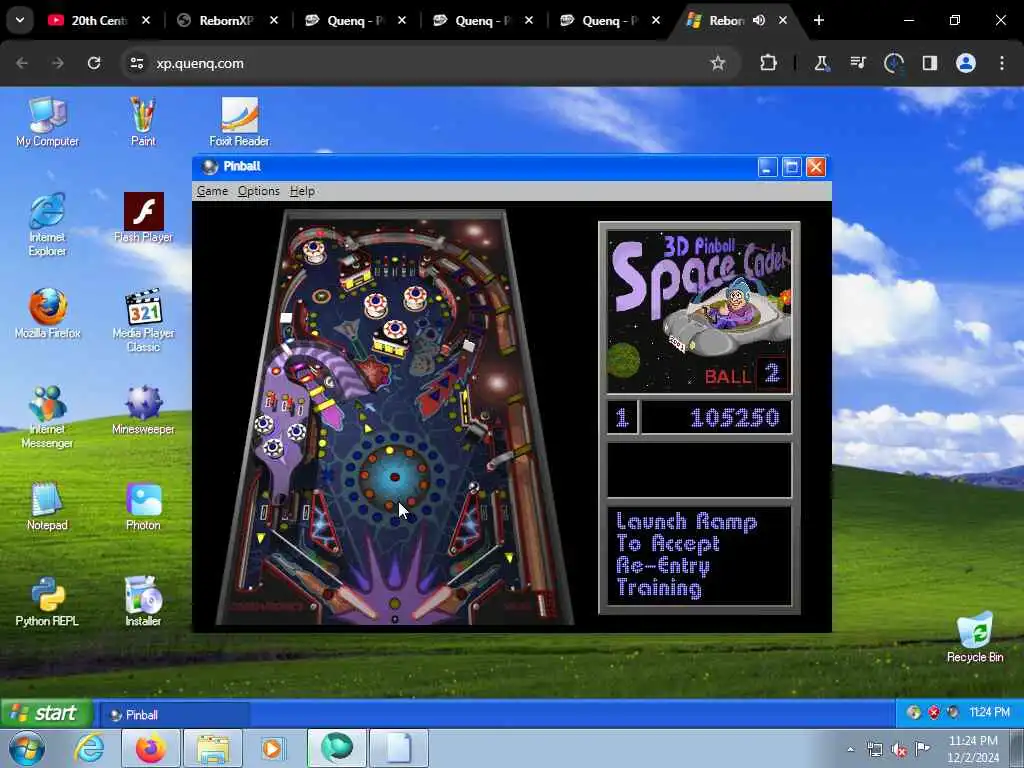Open the Options menu in Pinball
The height and width of the screenshot is (768, 1024).
pyautogui.click(x=259, y=191)
